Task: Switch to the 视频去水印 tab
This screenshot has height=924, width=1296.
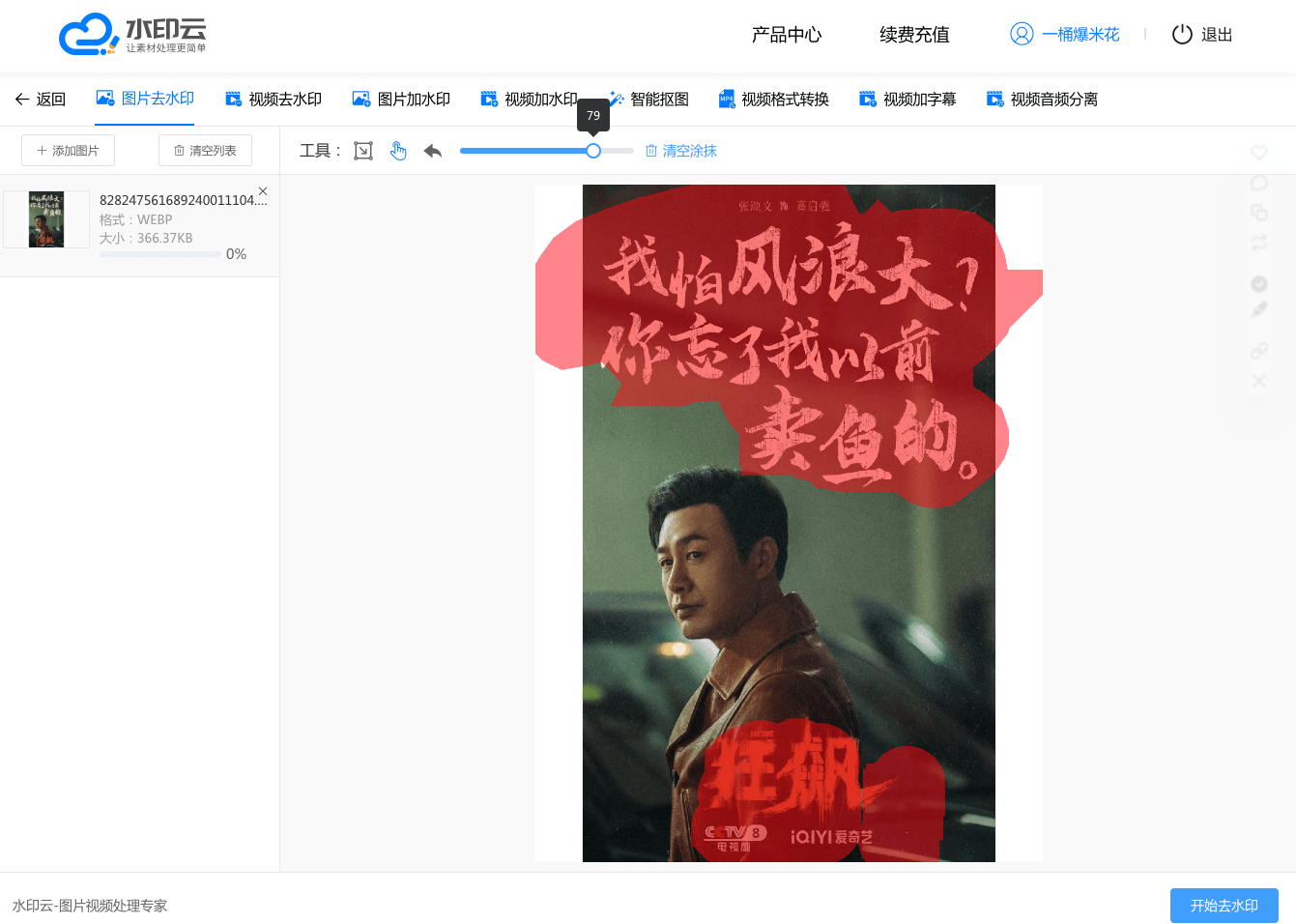Action: click(x=274, y=99)
